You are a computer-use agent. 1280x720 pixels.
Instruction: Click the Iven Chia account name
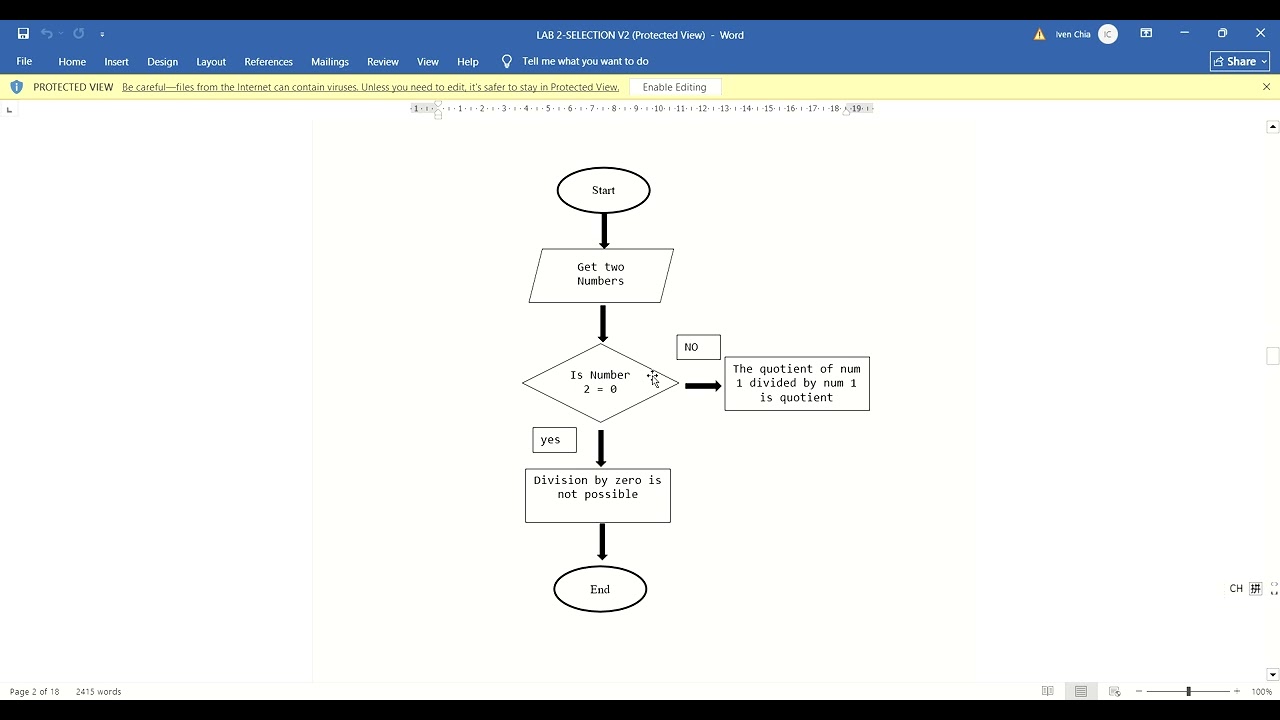(x=1073, y=34)
